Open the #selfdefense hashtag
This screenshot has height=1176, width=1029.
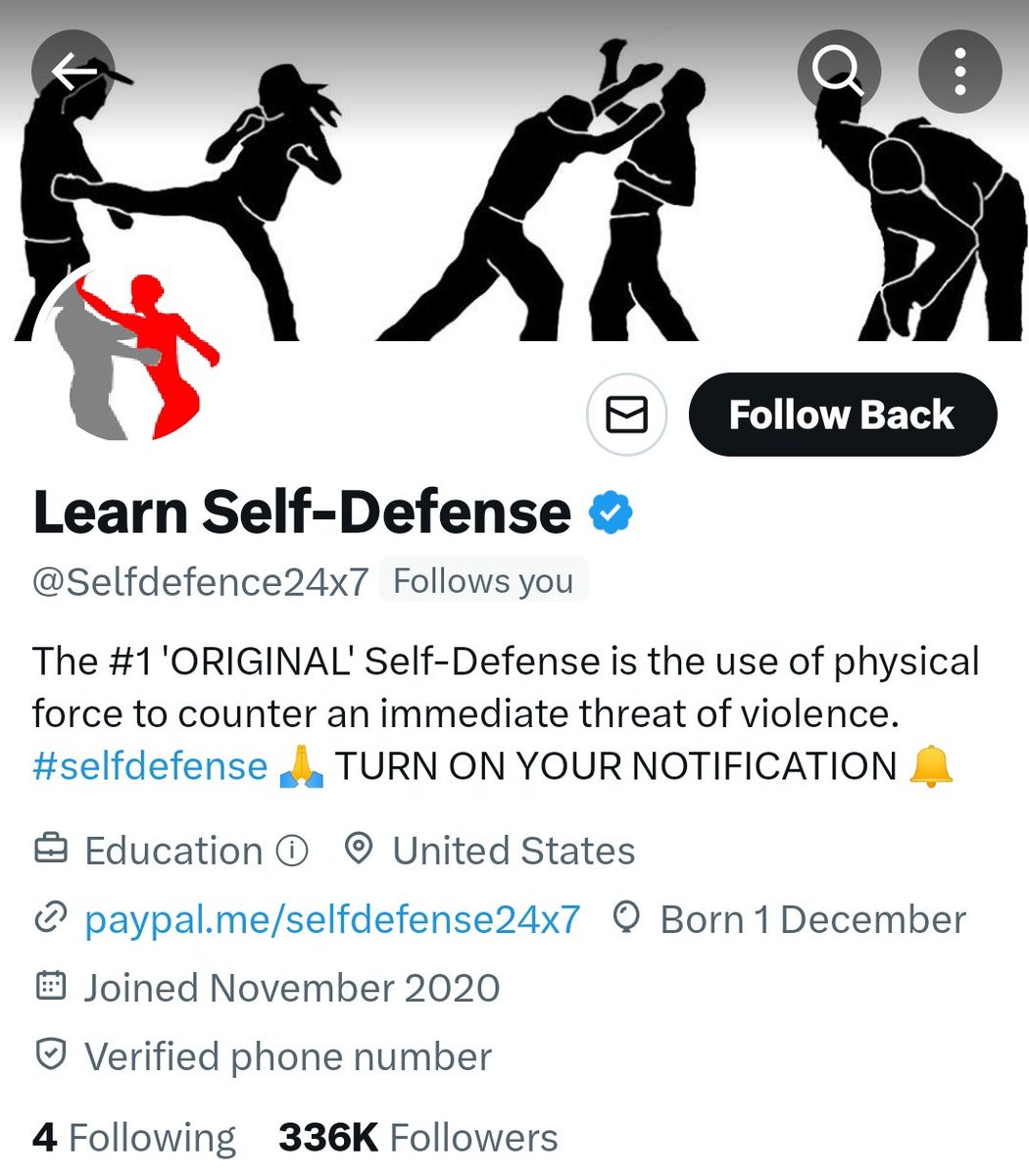tap(150, 766)
